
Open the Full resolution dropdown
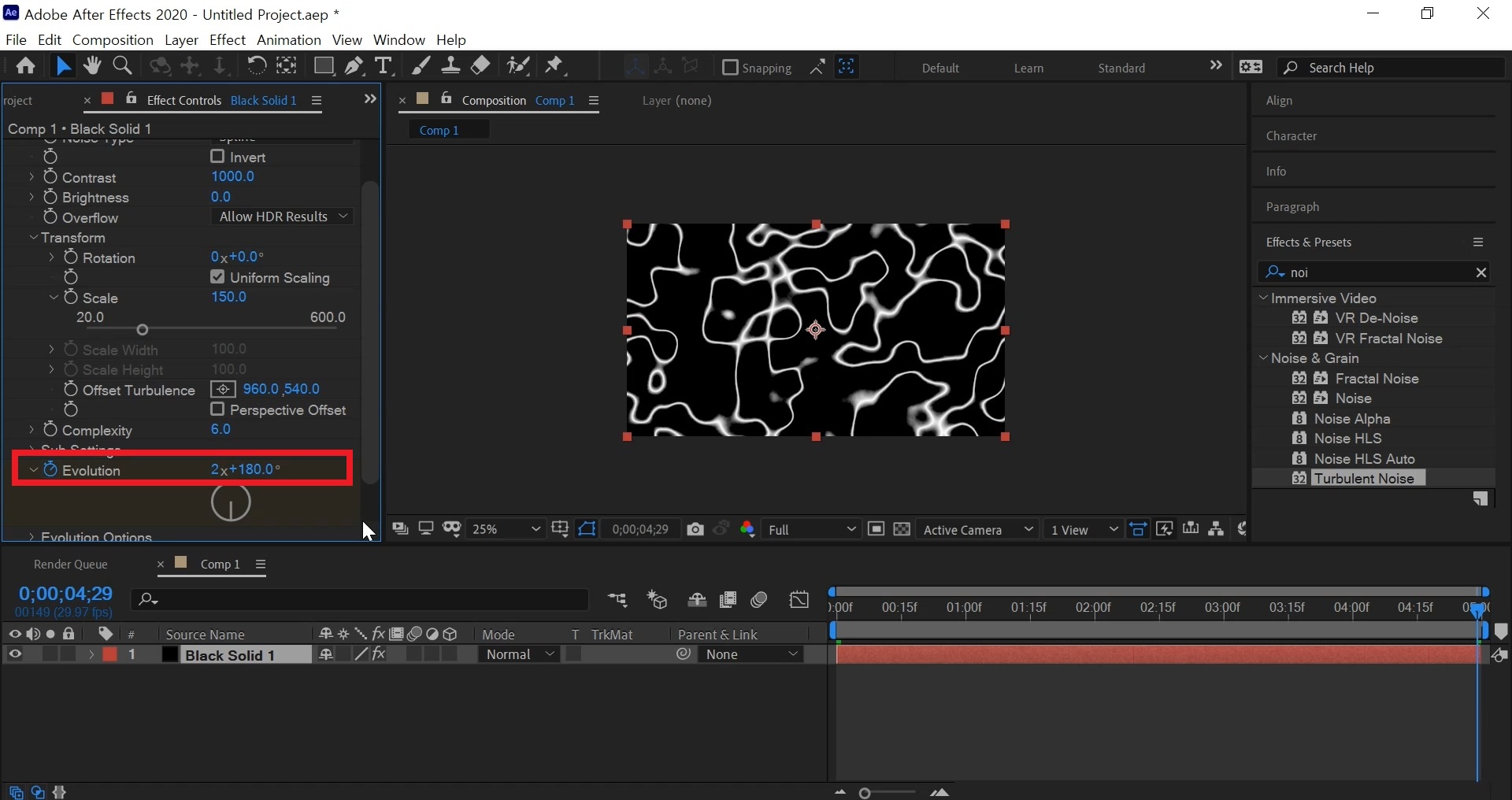[x=811, y=530]
